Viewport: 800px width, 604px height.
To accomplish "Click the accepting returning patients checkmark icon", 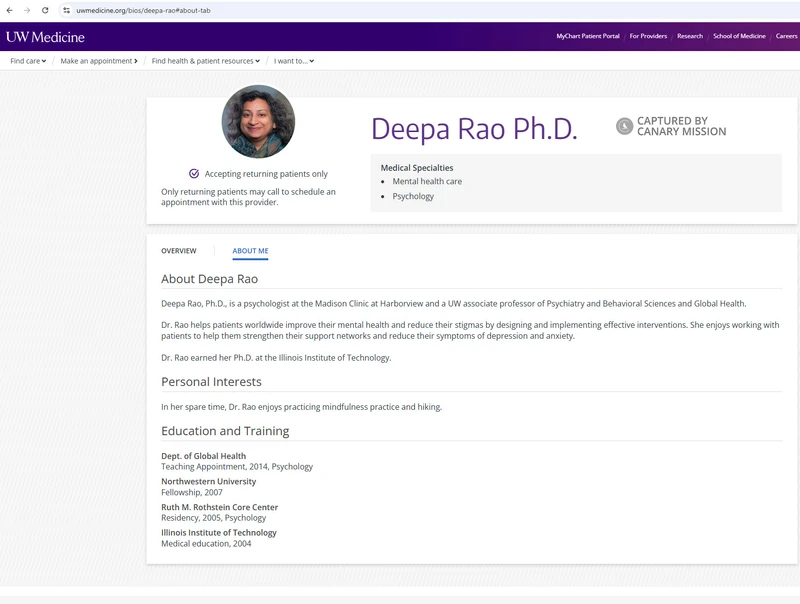I will tap(194, 173).
